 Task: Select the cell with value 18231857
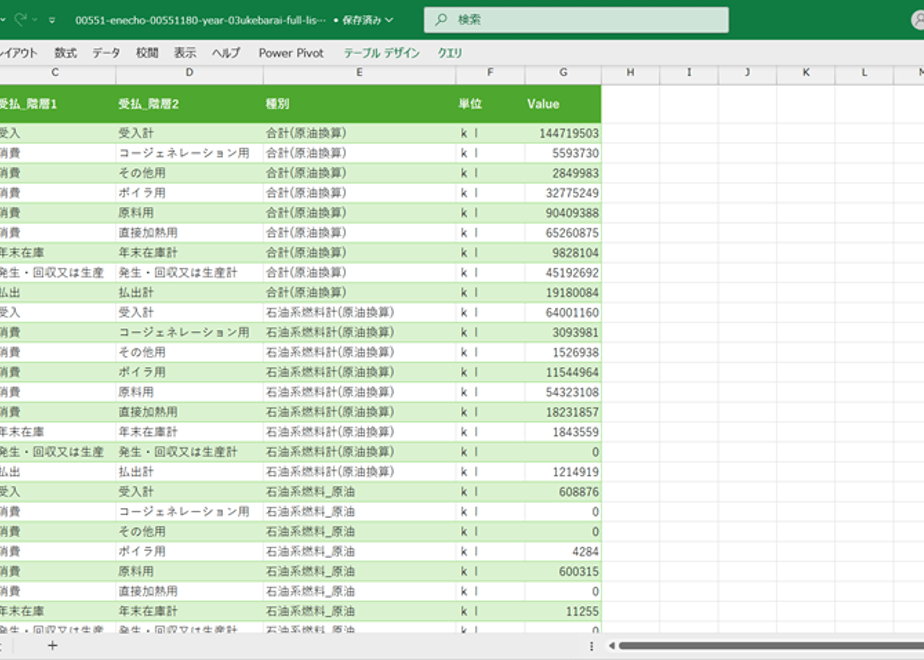[563, 412]
